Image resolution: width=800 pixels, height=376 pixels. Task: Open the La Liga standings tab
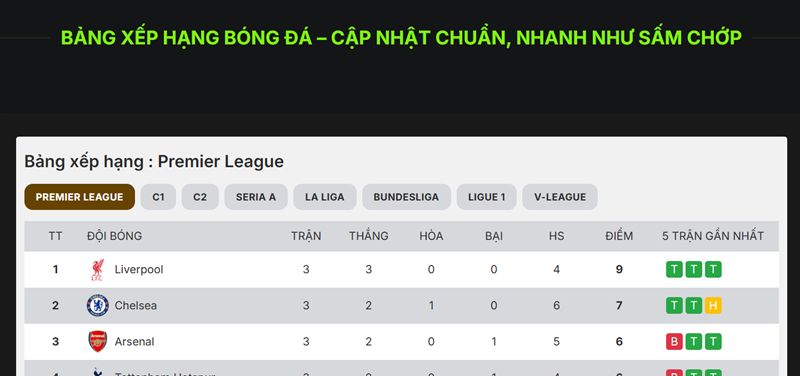tap(325, 197)
